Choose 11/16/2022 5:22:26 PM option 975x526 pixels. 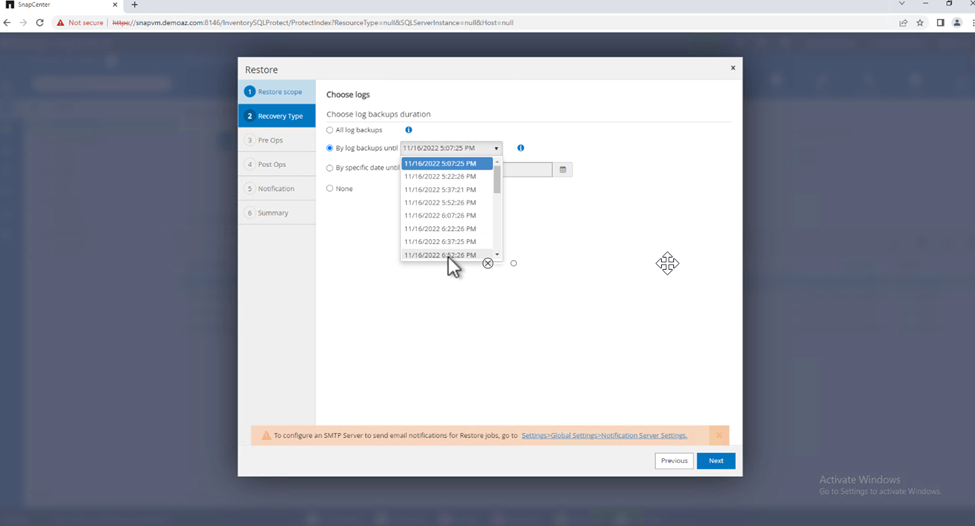click(x=447, y=177)
